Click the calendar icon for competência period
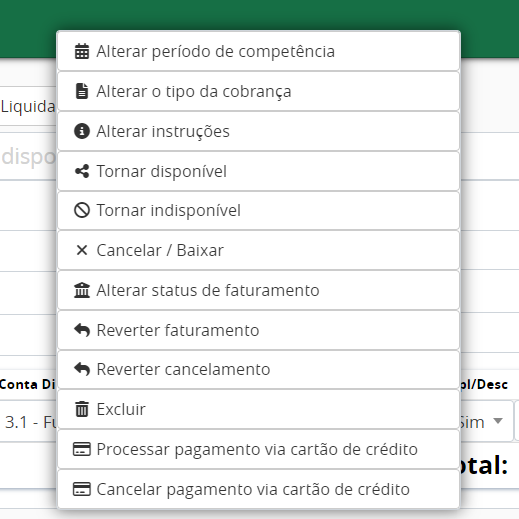 tap(82, 51)
